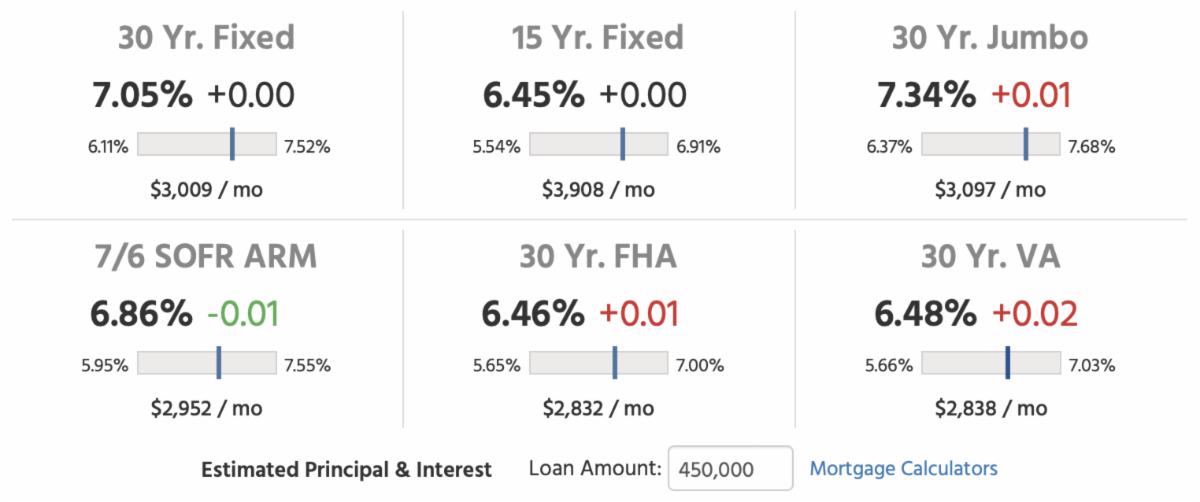Open the 30 Yr. FHA rate title
This screenshot has height=502, width=1200.
[599, 257]
